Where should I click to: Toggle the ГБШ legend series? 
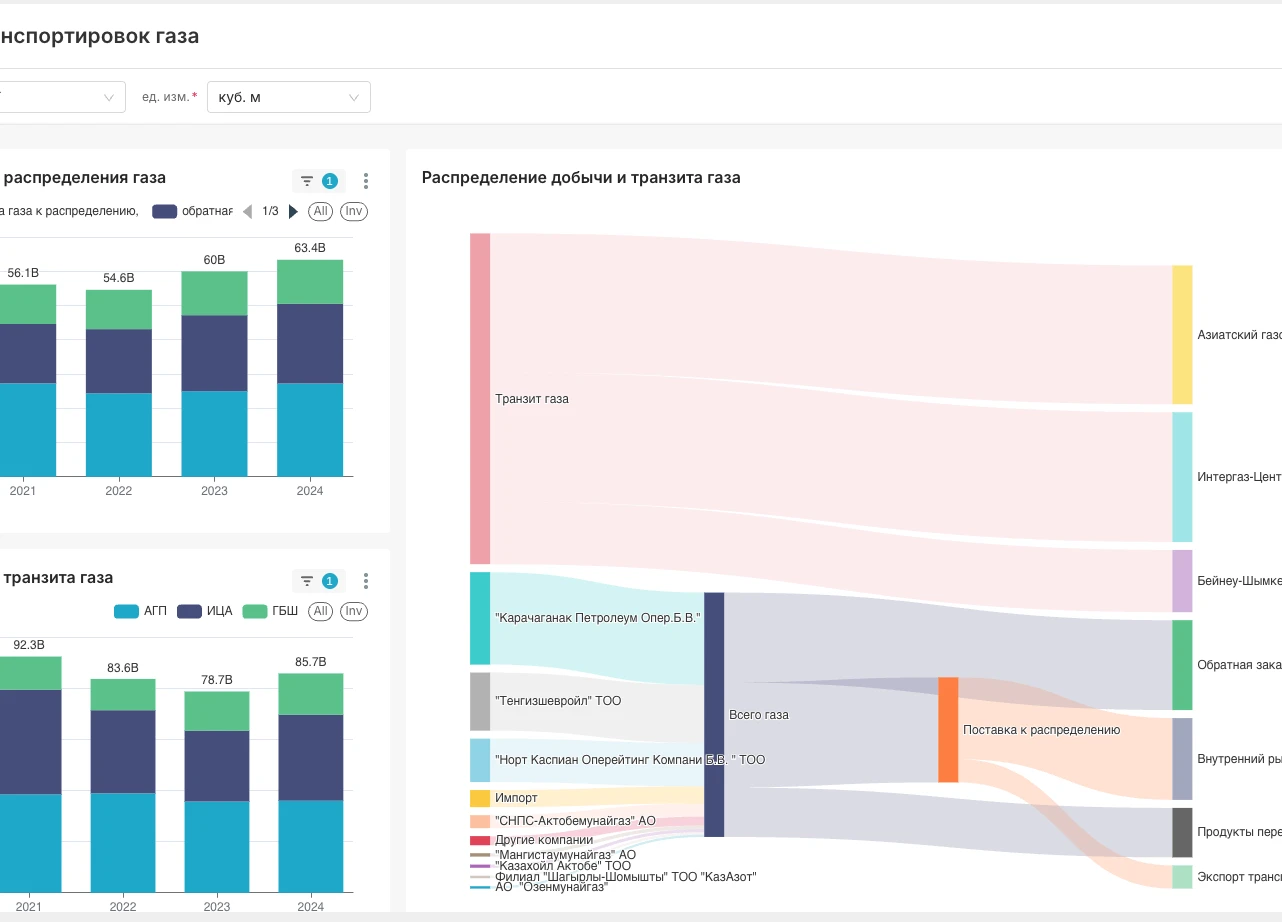(269, 611)
